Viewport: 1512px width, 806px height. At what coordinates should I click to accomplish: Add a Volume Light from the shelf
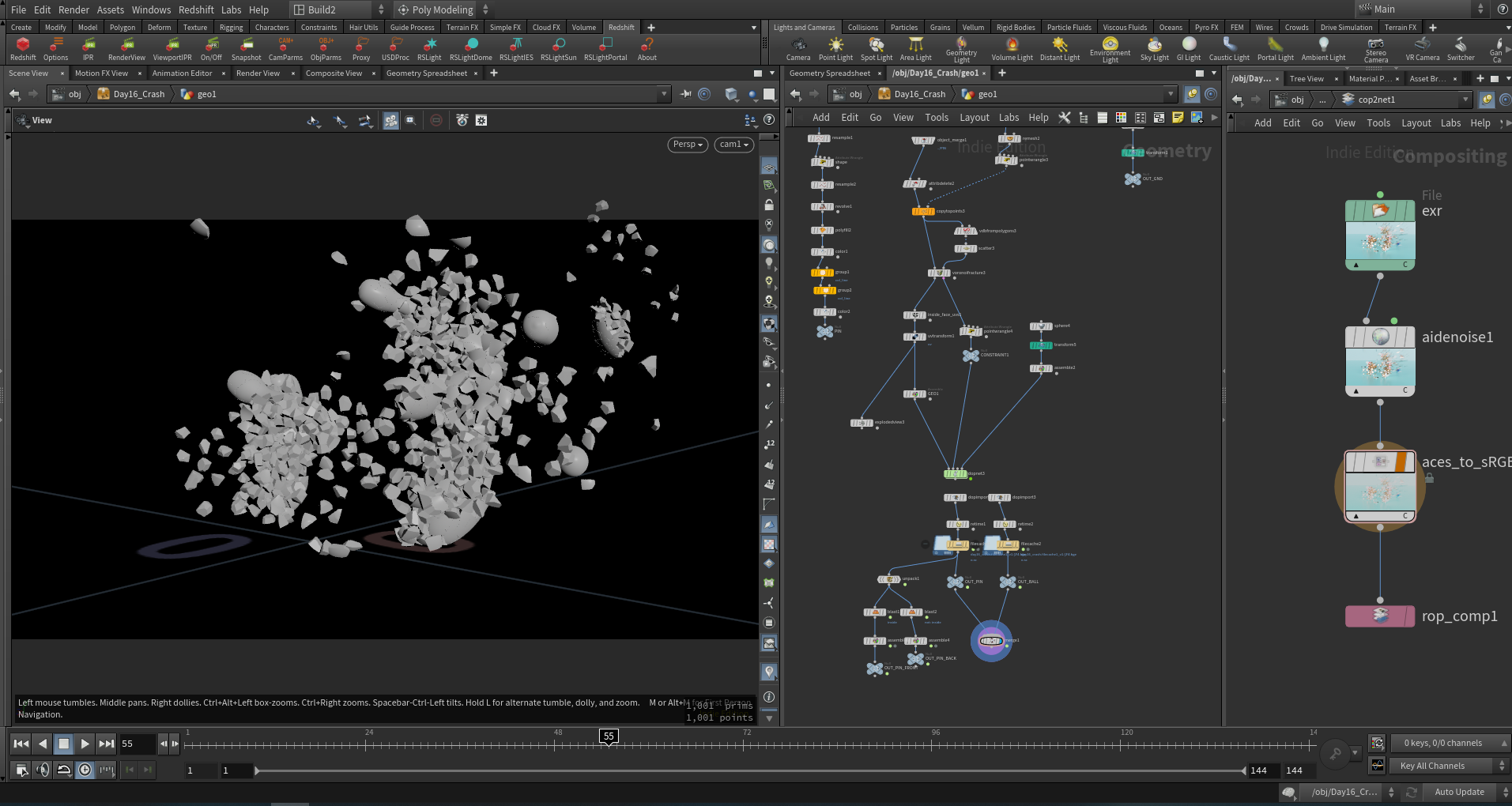[x=1012, y=49]
